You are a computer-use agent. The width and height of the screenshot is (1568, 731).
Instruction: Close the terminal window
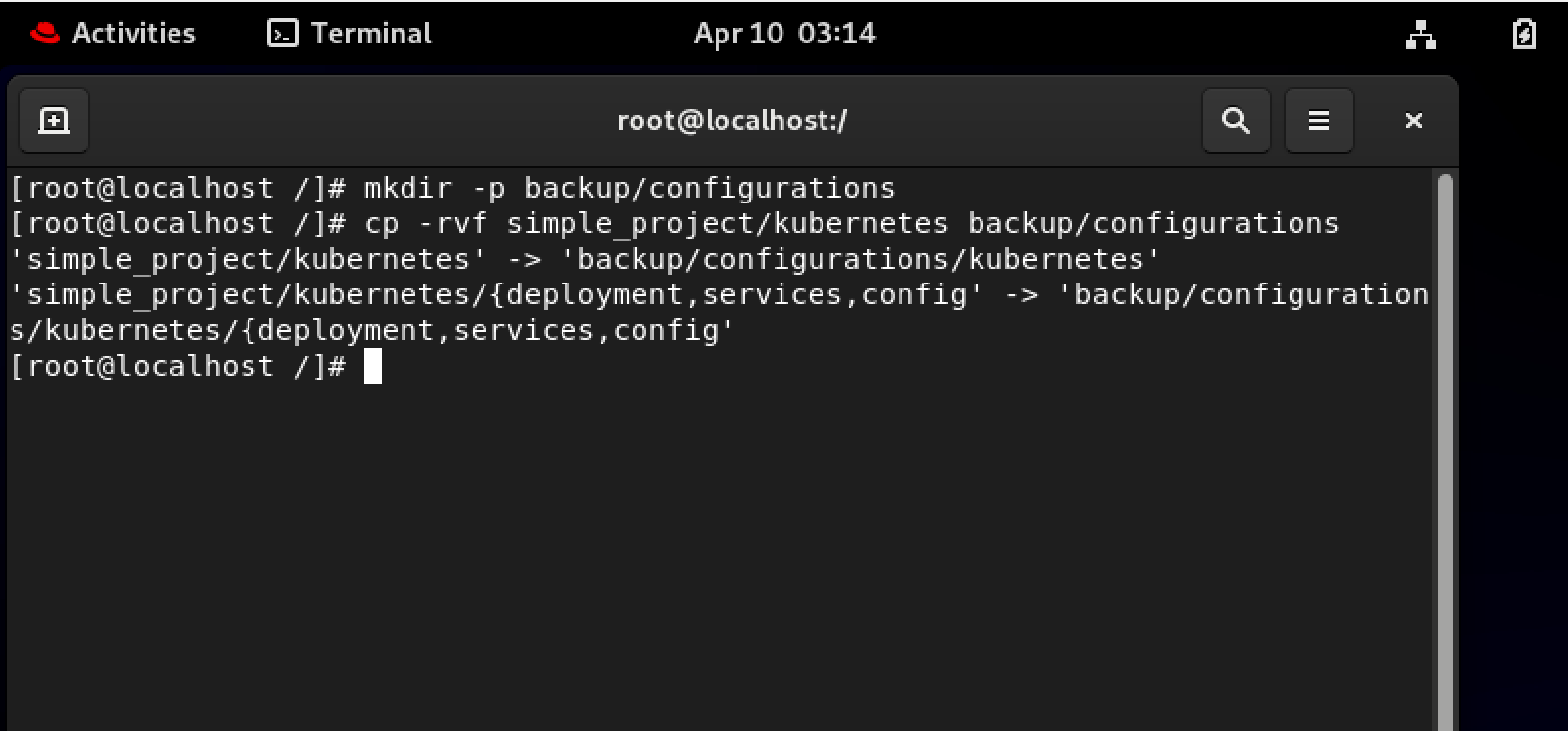(x=1413, y=121)
